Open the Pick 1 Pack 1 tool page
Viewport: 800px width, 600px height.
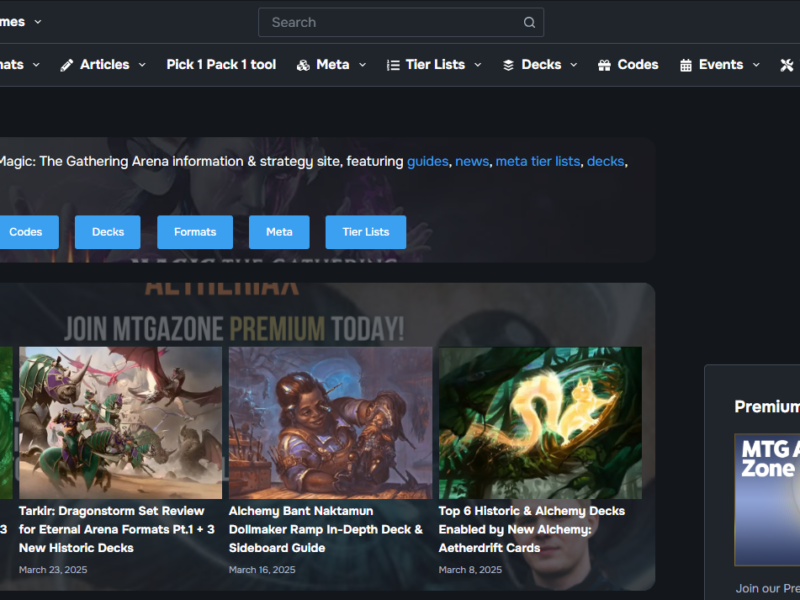click(x=221, y=65)
